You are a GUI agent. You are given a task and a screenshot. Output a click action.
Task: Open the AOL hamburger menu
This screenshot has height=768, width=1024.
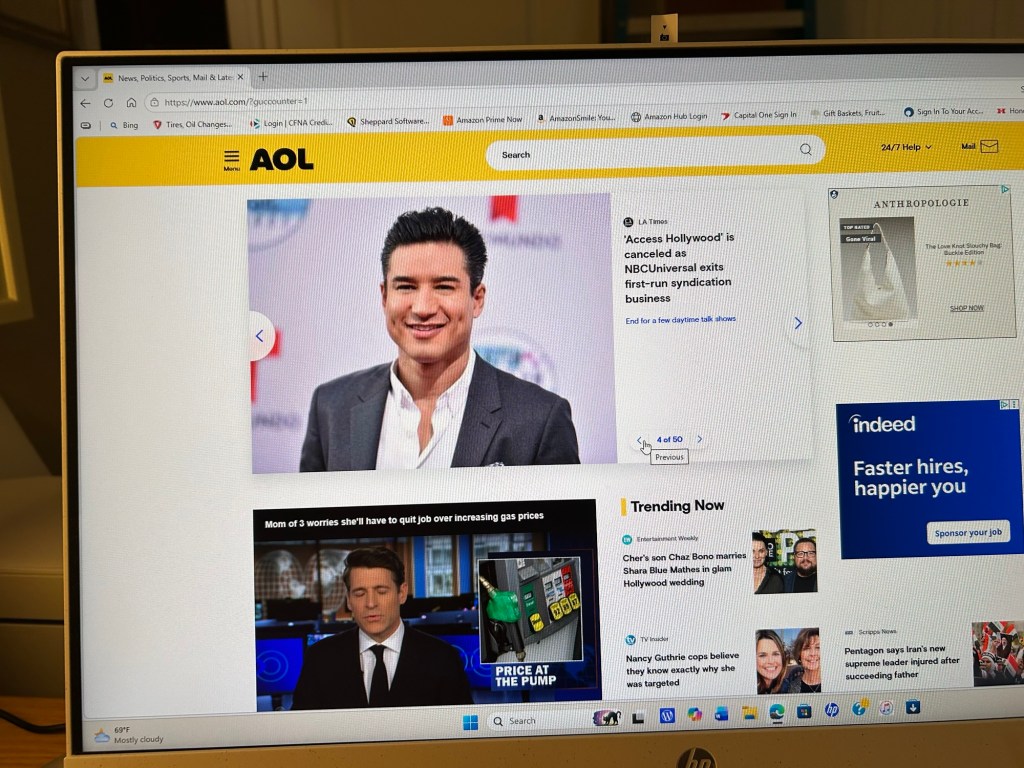[x=231, y=158]
